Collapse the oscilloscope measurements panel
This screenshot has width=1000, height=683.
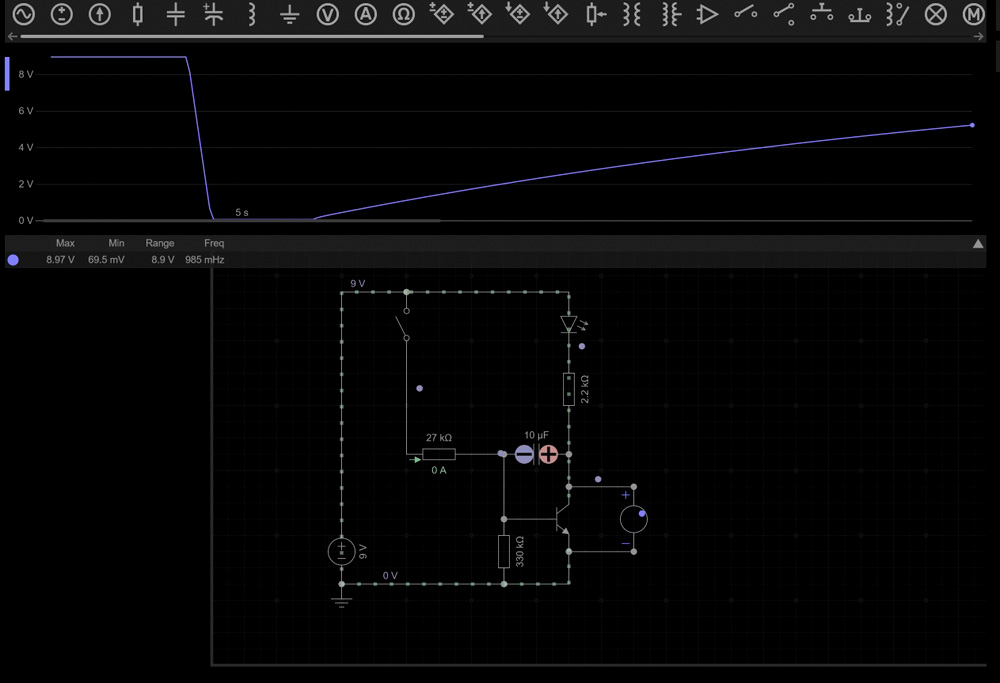click(978, 244)
